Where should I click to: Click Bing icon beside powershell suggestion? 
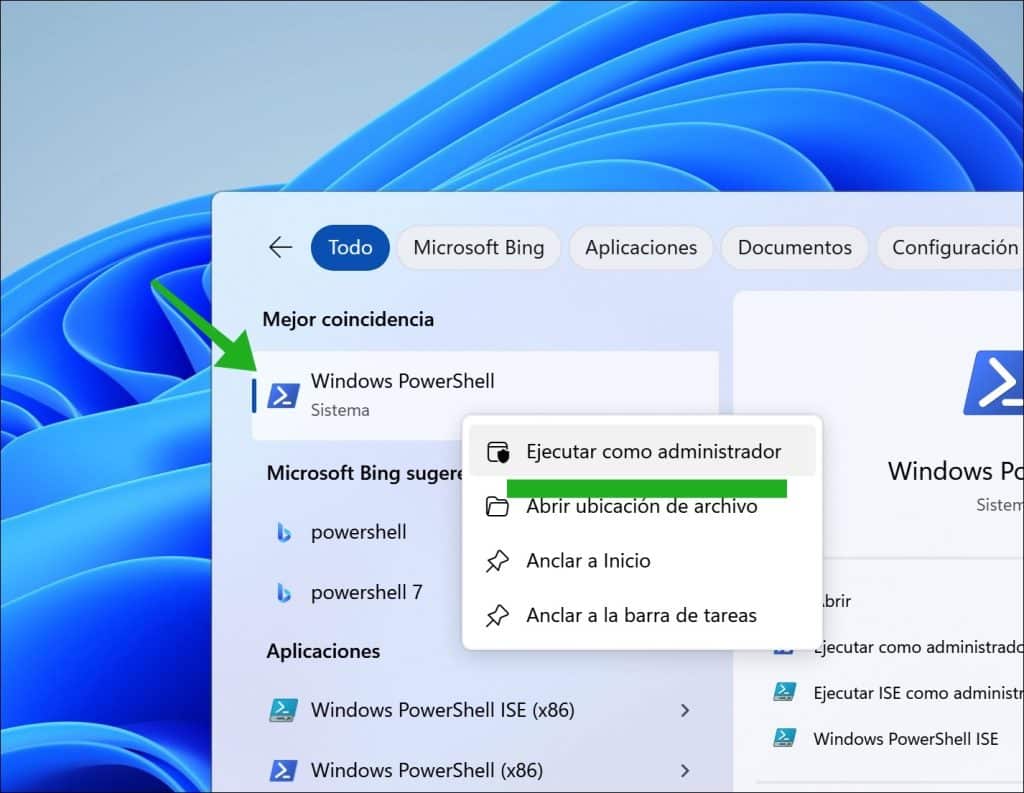[284, 533]
